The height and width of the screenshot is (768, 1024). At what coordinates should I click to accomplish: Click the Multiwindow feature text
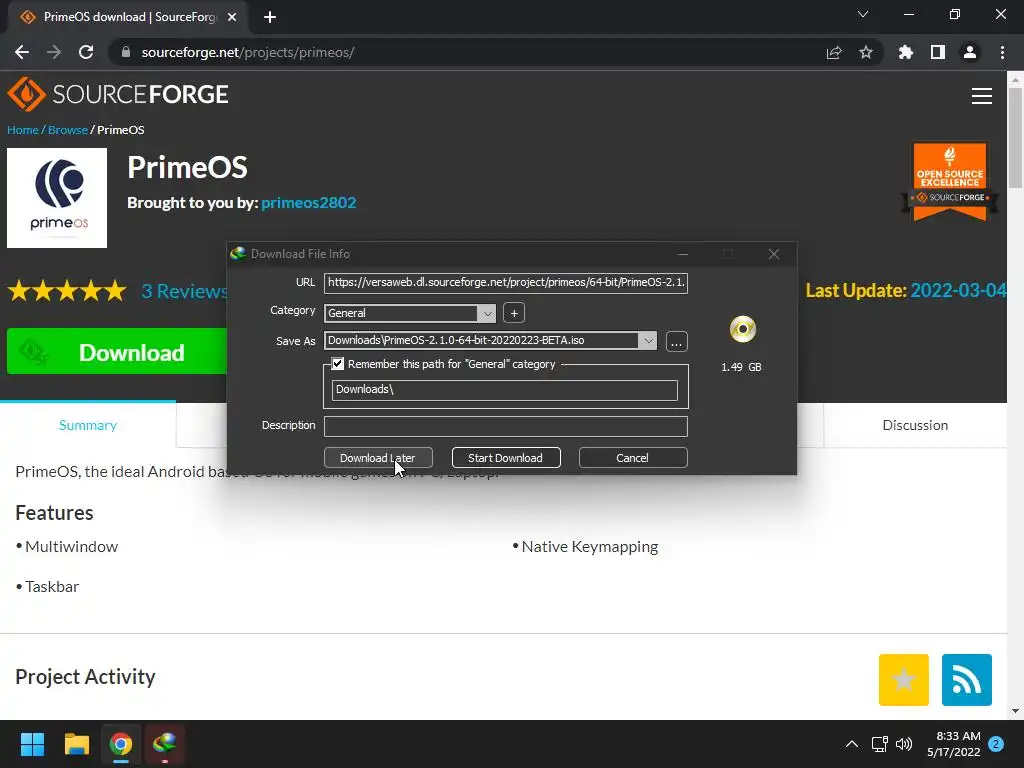click(x=72, y=547)
